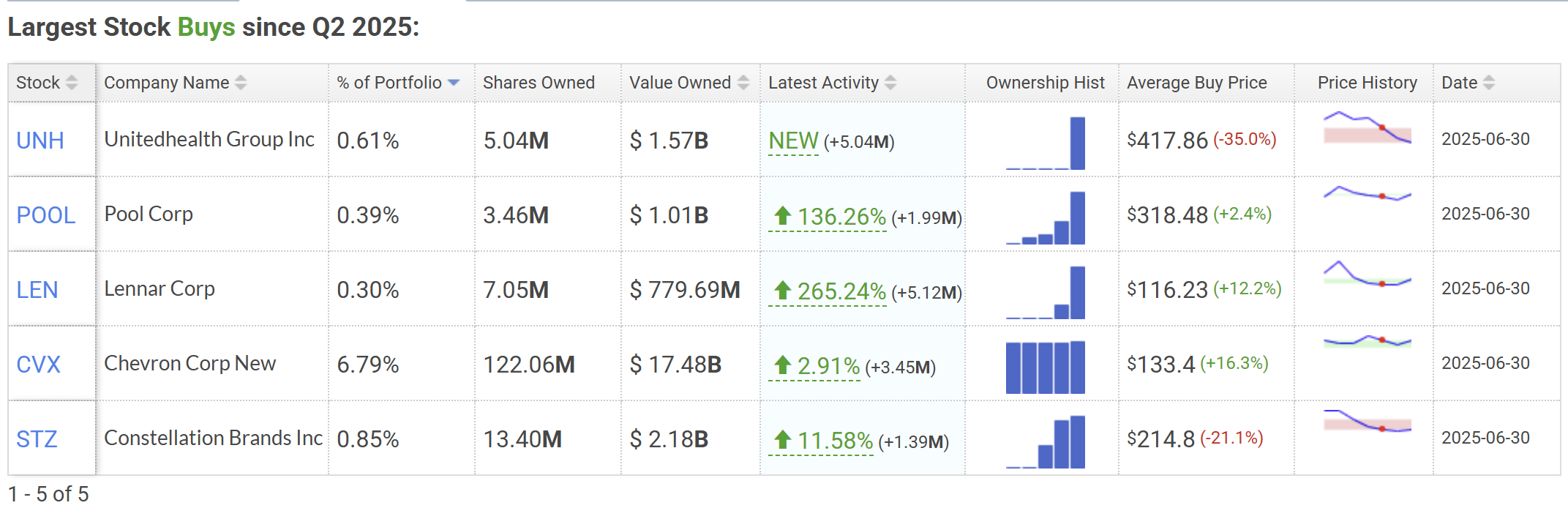The height and width of the screenshot is (530, 1568).
Task: Sort using the Latest Activity sort arrows
Action: tap(890, 83)
